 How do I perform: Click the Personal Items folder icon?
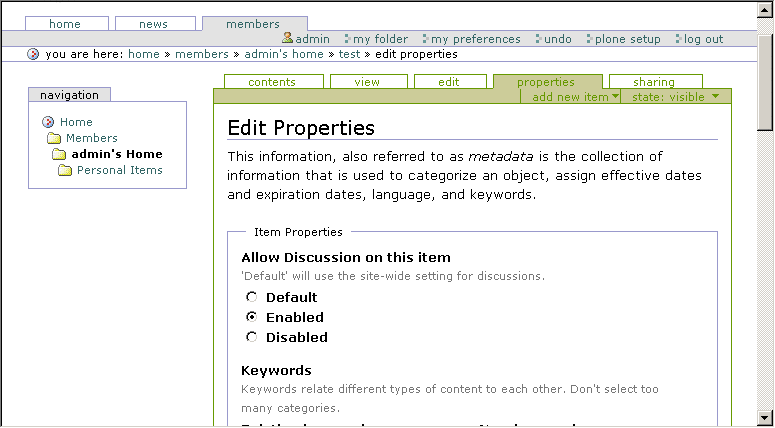click(65, 170)
